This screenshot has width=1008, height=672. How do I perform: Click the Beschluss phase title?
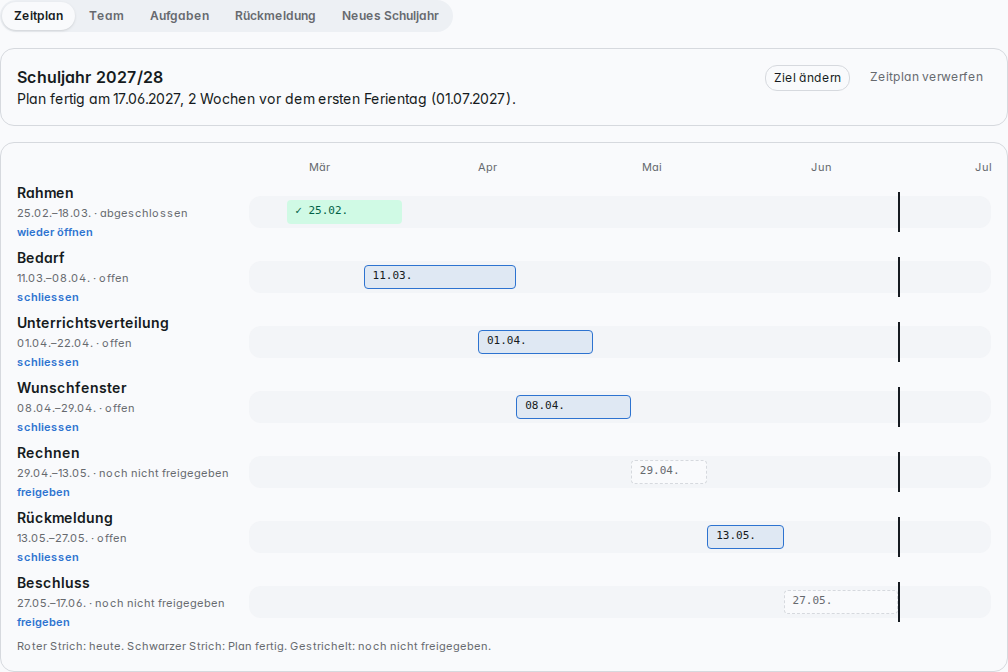pyautogui.click(x=53, y=583)
